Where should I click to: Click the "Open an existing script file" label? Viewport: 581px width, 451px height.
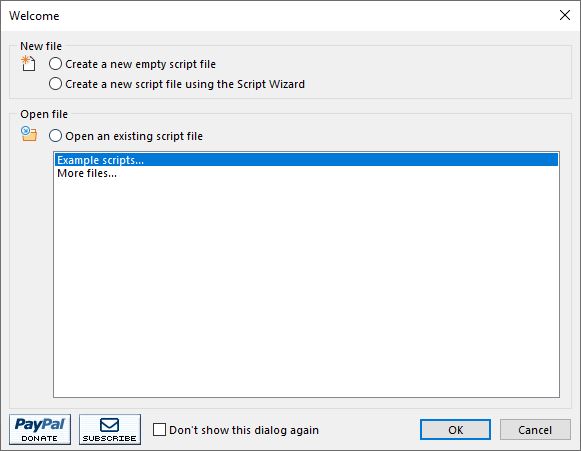tap(134, 136)
